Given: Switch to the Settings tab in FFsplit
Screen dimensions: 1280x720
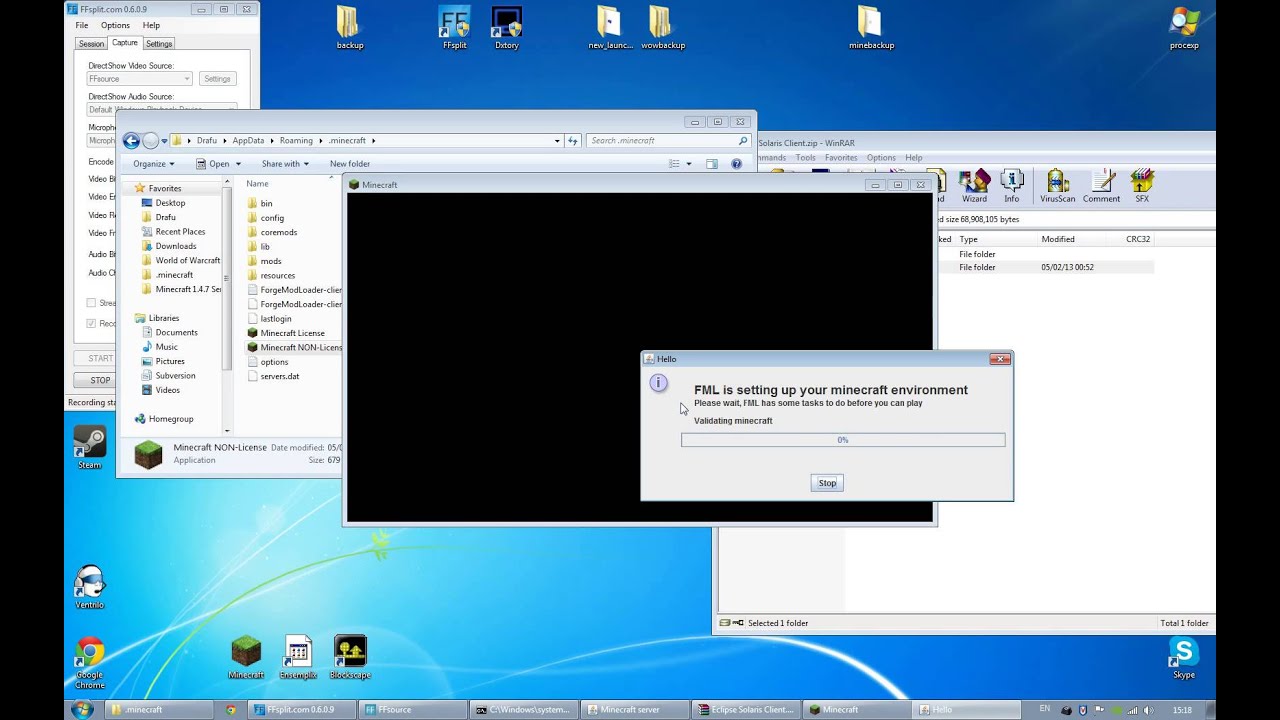Looking at the screenshot, I should (159, 43).
